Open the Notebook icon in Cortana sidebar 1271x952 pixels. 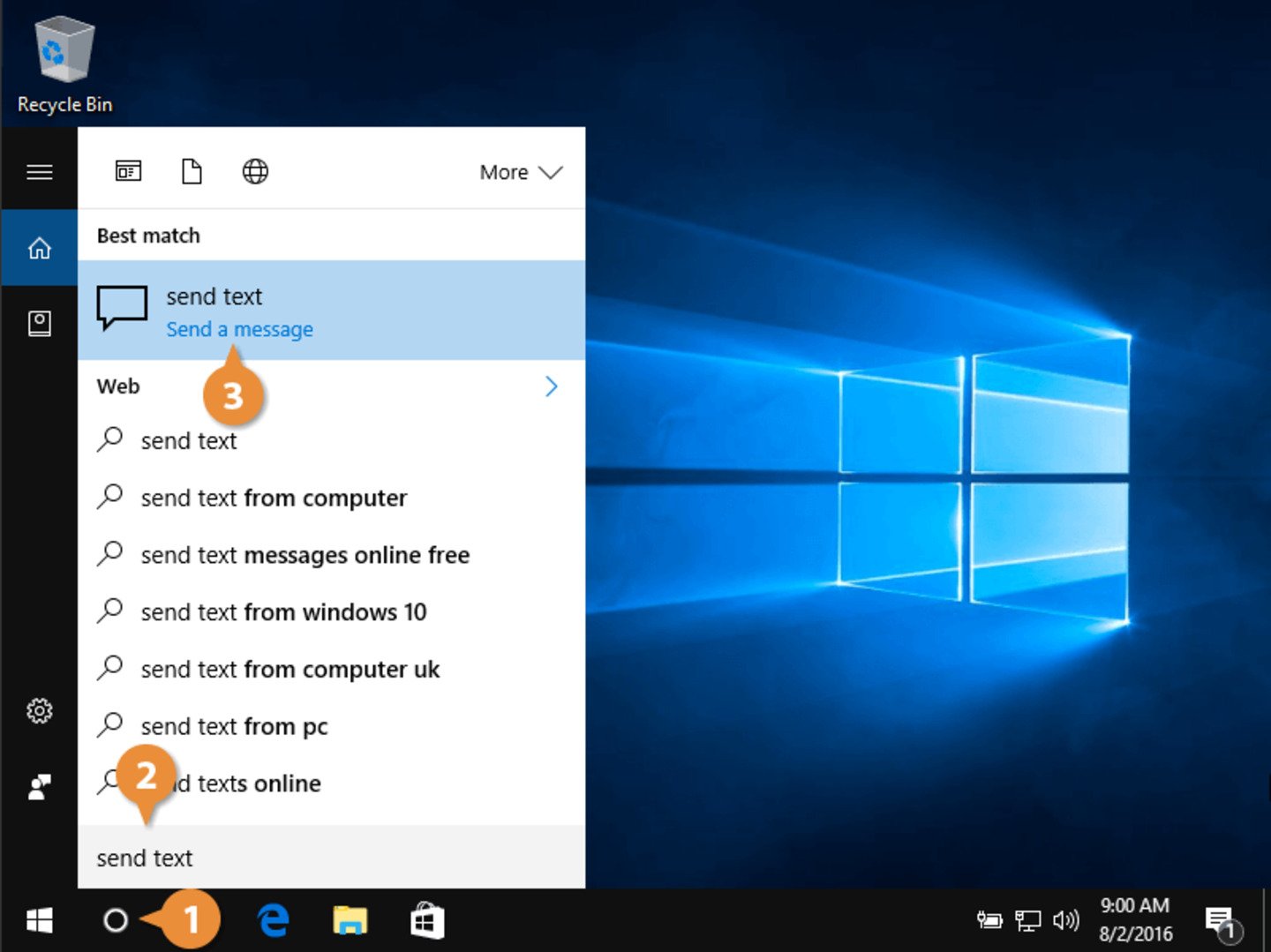click(x=39, y=324)
